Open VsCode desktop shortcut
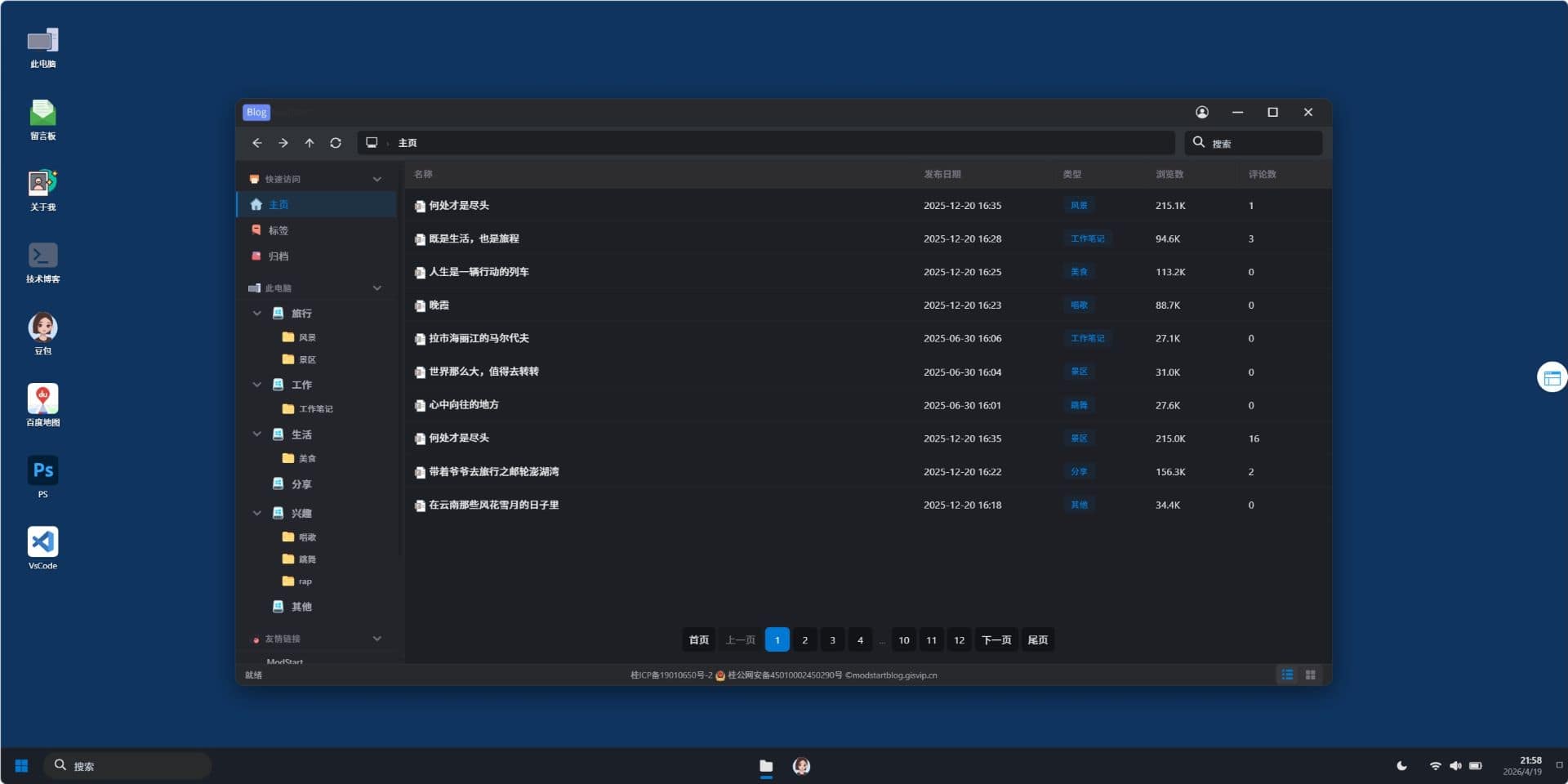1568x784 pixels. [42, 547]
